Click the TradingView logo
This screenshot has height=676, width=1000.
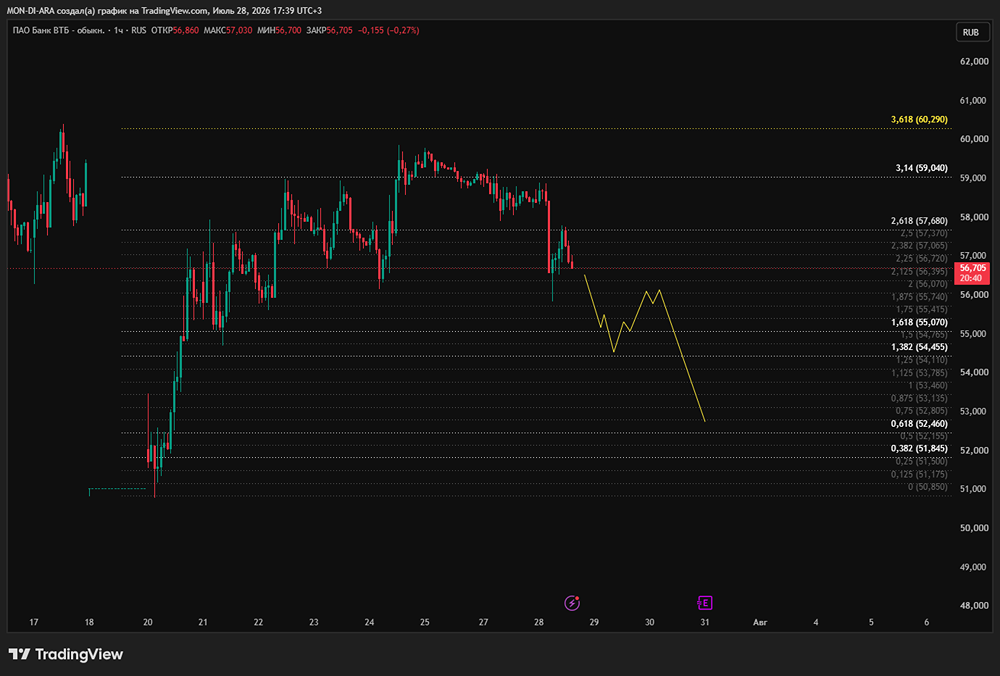pos(66,654)
